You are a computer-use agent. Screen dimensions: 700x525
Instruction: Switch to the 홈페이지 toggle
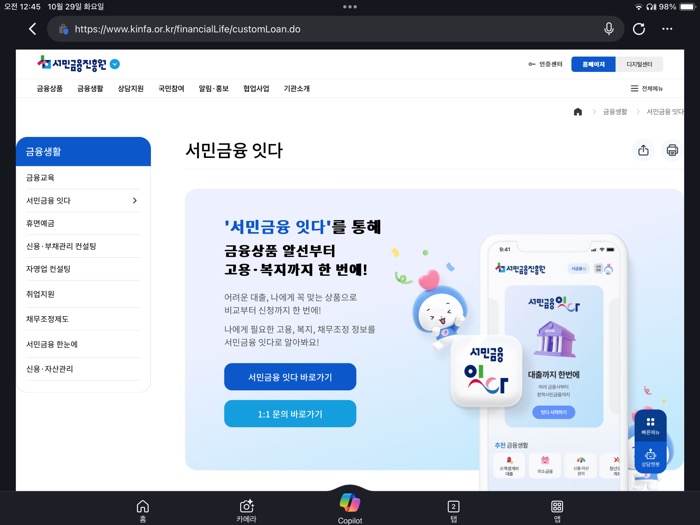(593, 64)
